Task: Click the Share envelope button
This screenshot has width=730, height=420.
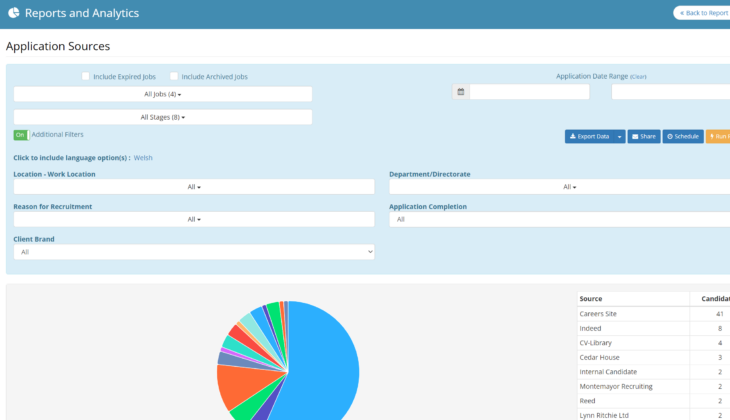Action: pos(643,136)
